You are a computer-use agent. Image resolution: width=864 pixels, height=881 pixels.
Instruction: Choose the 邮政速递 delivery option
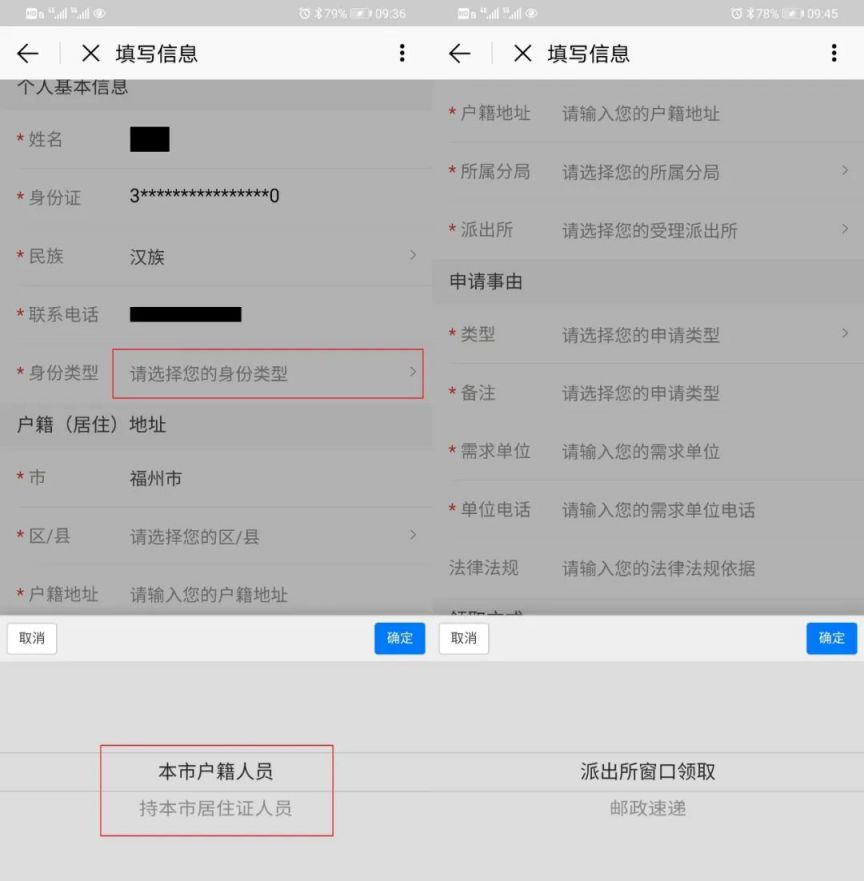[648, 808]
